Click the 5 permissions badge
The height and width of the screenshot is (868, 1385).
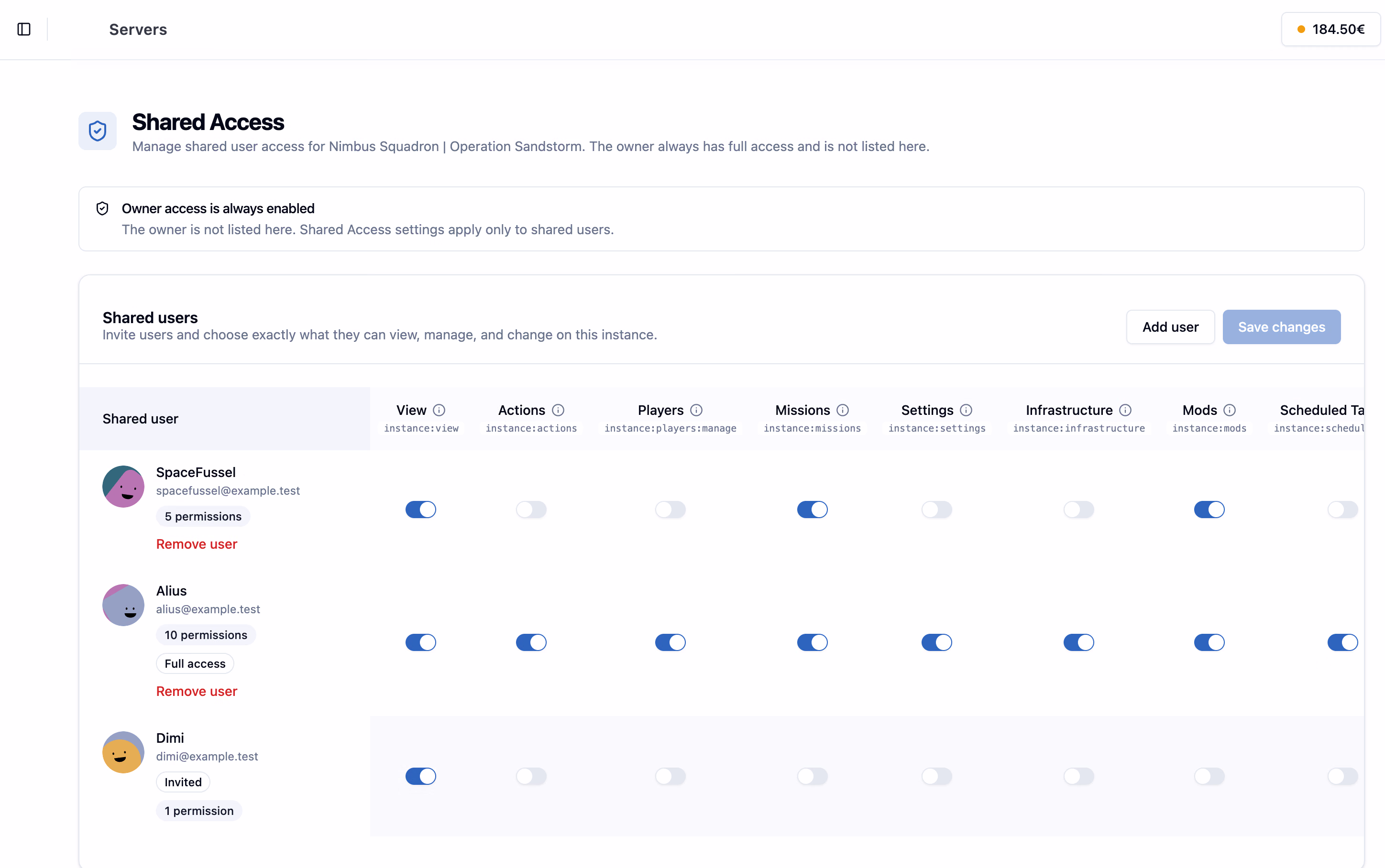point(203,516)
